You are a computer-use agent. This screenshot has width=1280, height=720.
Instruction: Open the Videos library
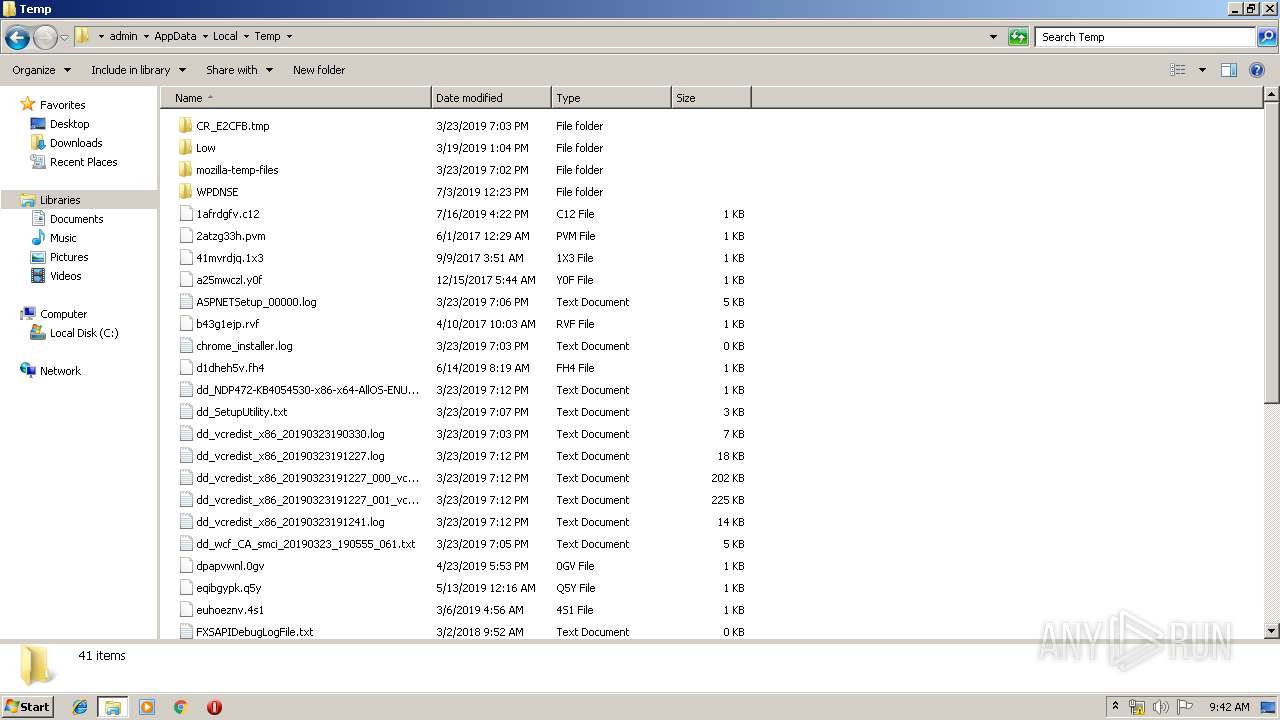pyautogui.click(x=65, y=276)
